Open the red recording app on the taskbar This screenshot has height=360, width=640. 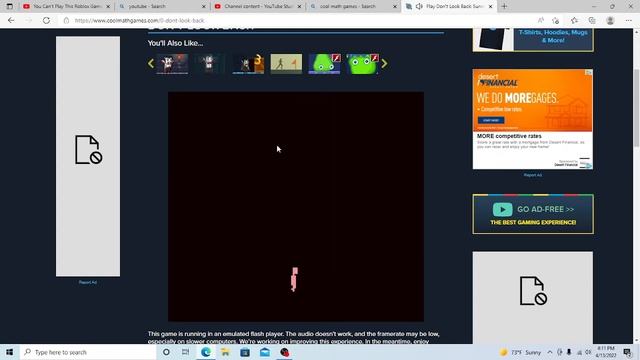point(284,352)
